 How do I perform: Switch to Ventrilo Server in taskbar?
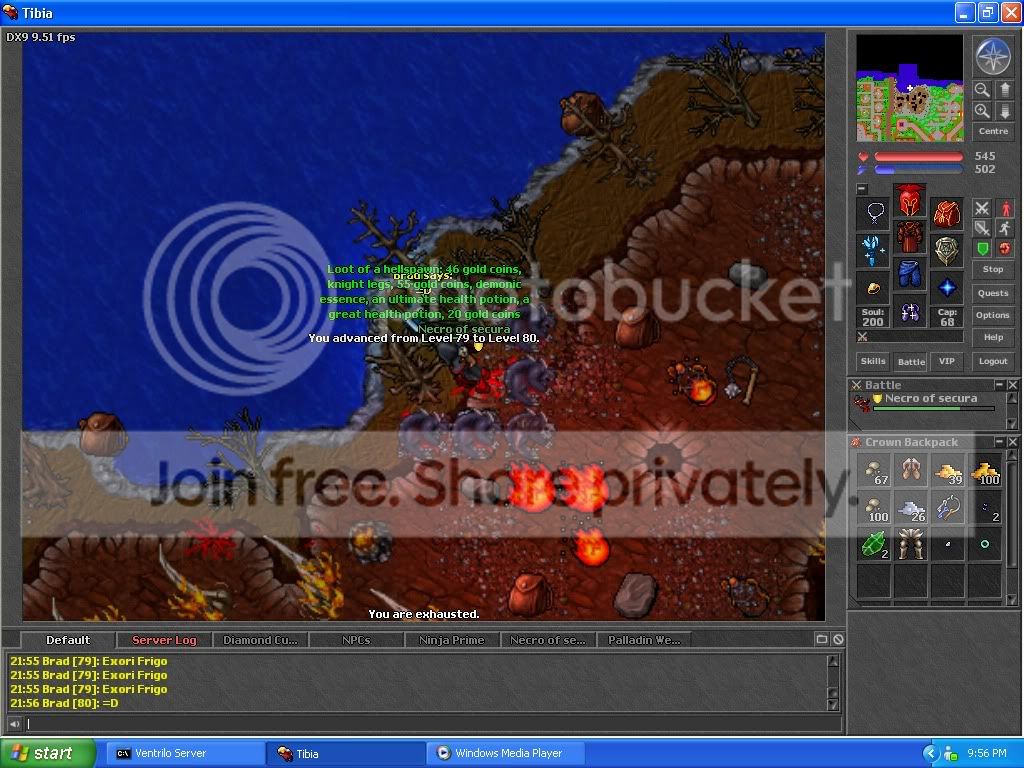click(x=185, y=754)
